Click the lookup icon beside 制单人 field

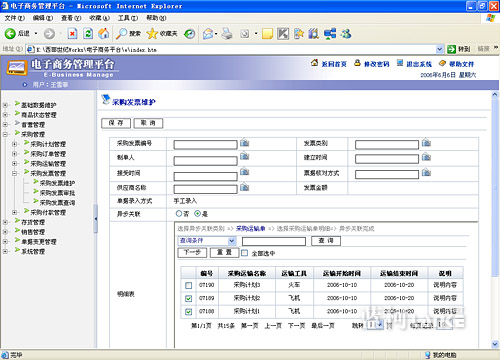244,156
